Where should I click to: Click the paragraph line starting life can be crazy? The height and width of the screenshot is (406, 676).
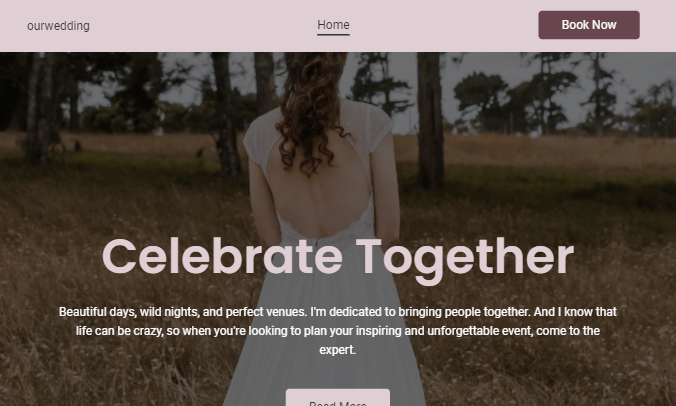(x=338, y=331)
